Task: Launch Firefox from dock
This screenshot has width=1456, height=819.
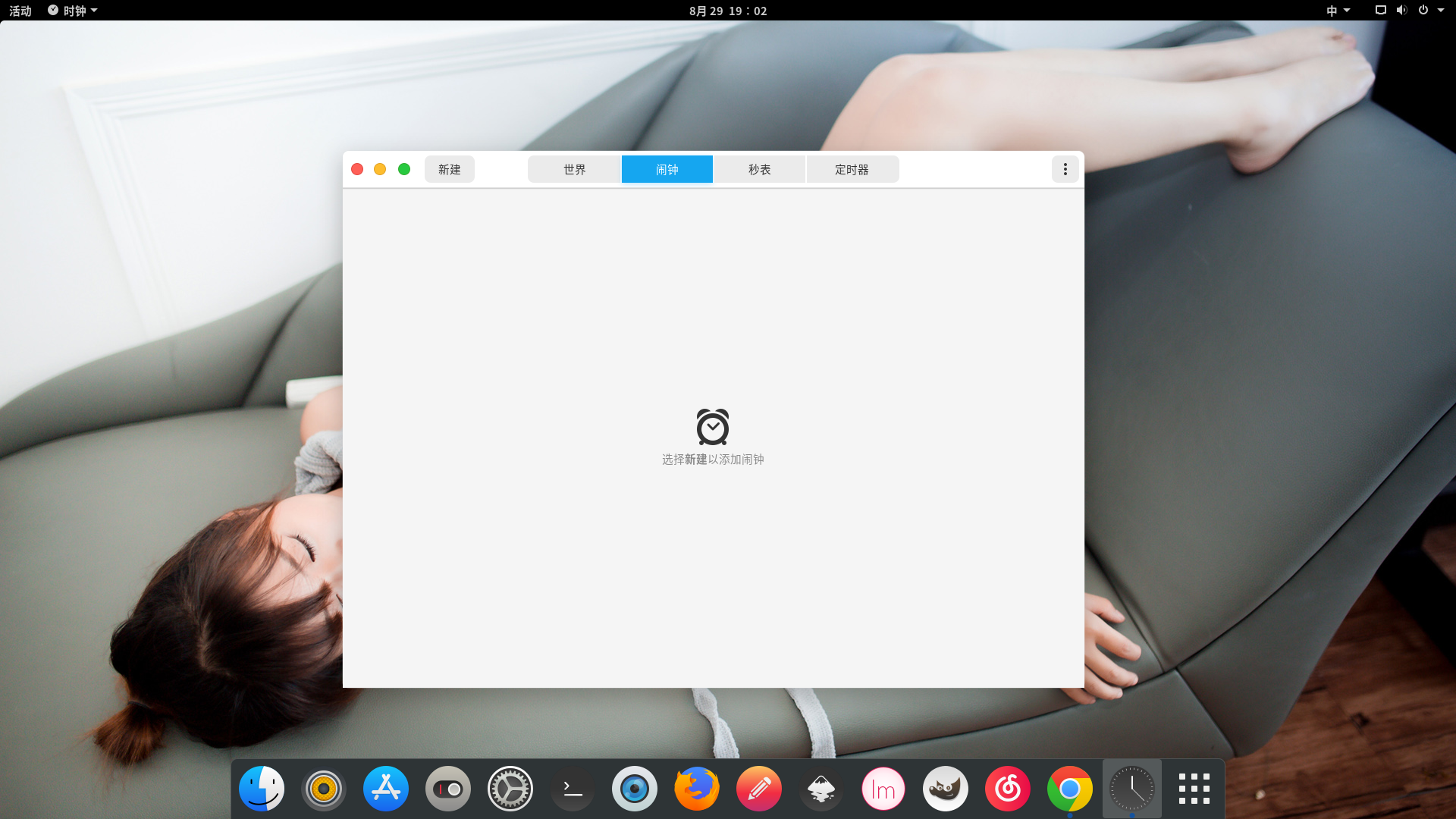Action: (697, 789)
